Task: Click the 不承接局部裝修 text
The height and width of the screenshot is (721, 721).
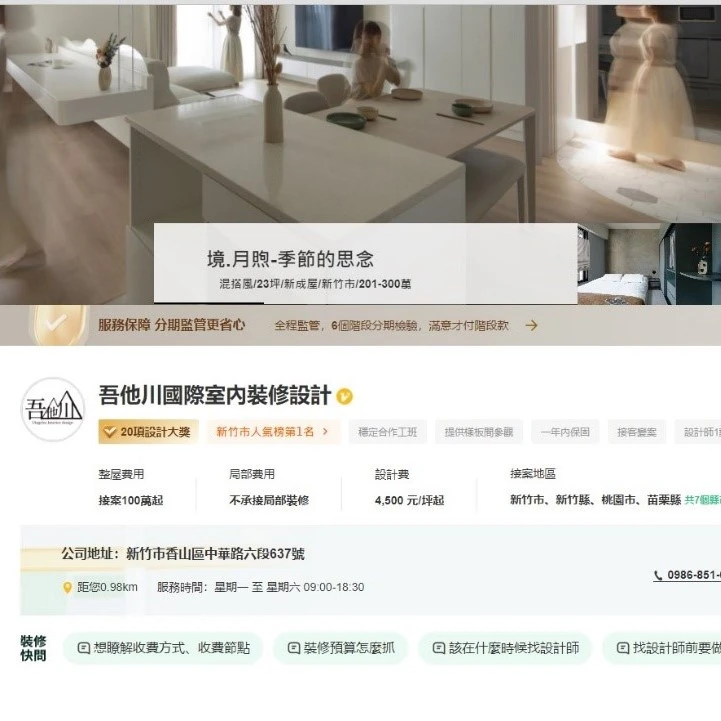Action: tap(269, 500)
